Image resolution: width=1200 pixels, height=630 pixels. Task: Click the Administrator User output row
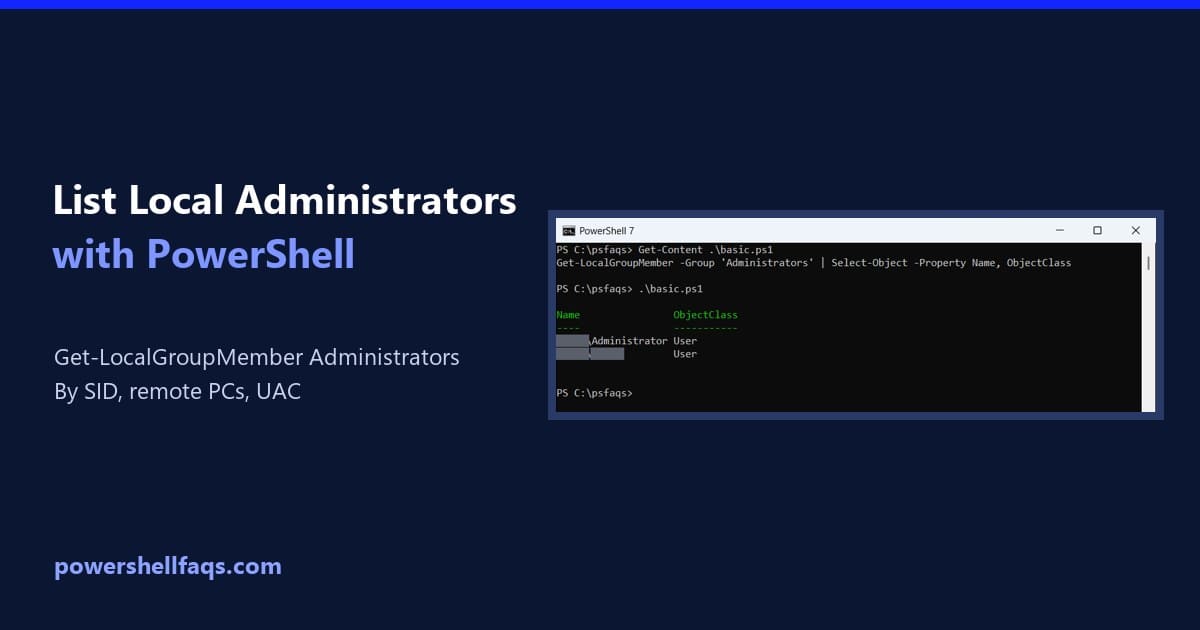pyautogui.click(x=626, y=341)
